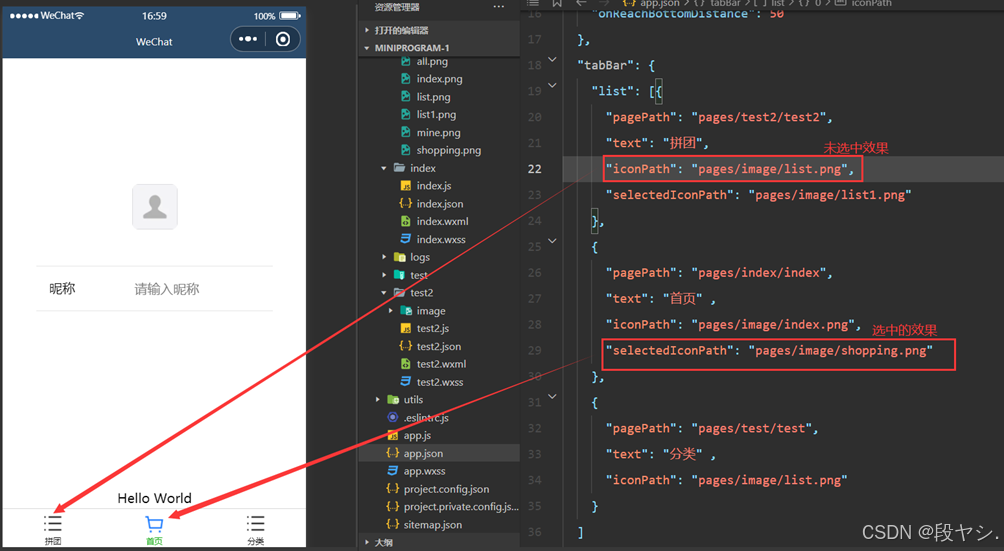The height and width of the screenshot is (551, 1004).
Task: Click the iconPath breadcrumb in the editor path
Action: click(x=871, y=3)
